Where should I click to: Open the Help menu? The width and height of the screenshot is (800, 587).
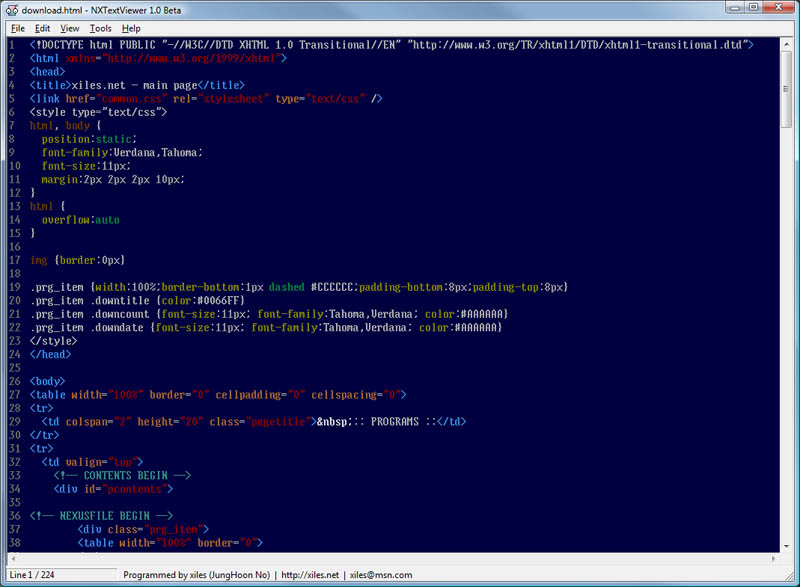131,29
